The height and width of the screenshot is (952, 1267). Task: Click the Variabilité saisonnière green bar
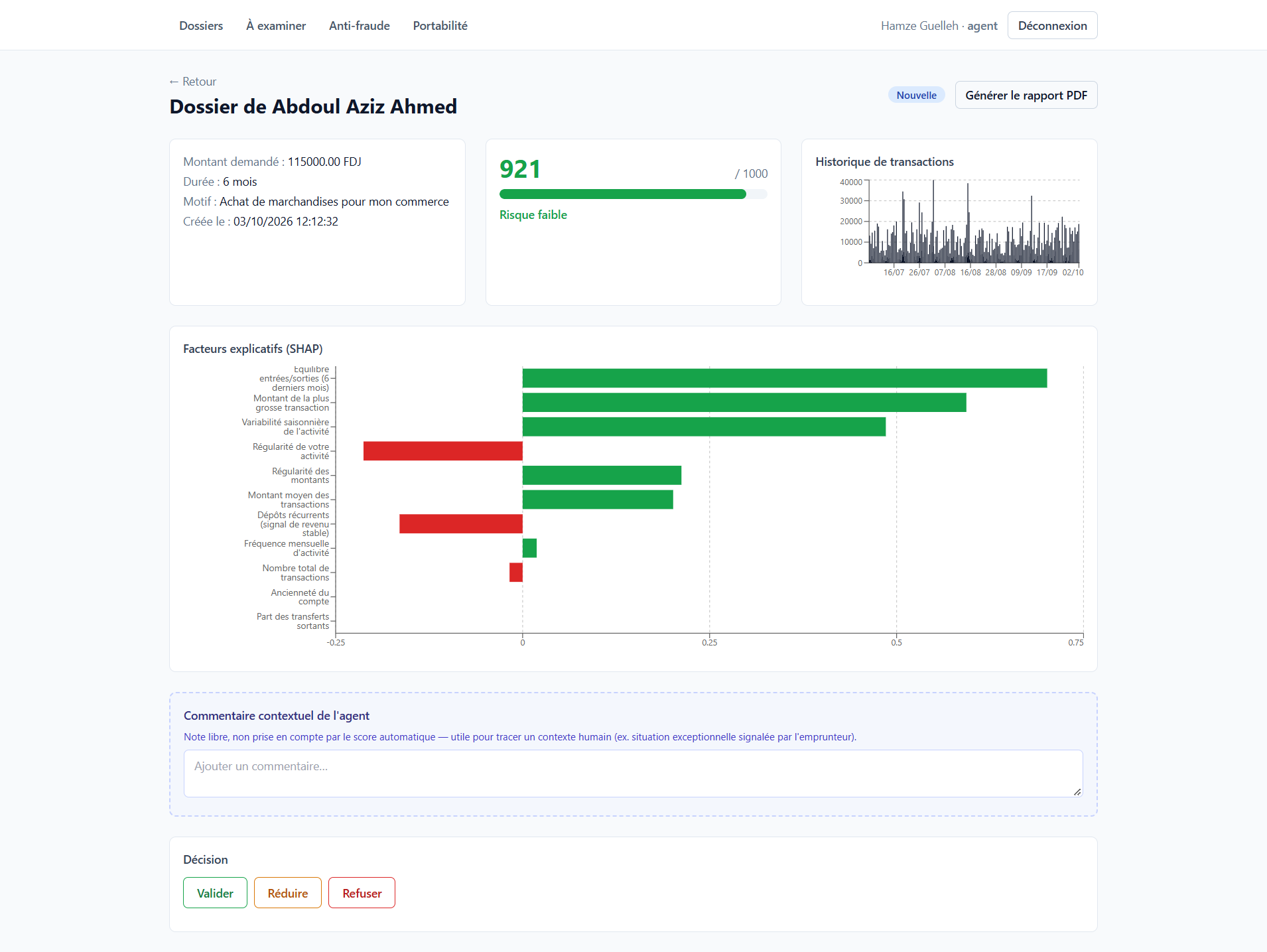pyautogui.click(x=704, y=427)
